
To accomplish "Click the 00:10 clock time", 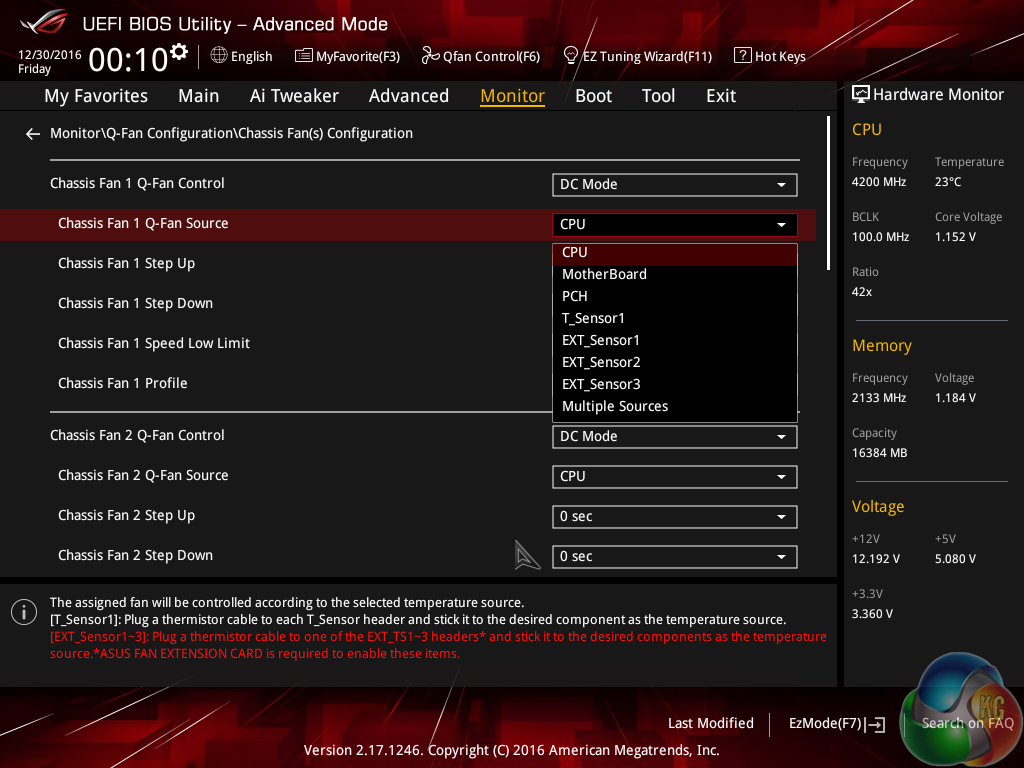I will tap(128, 60).
